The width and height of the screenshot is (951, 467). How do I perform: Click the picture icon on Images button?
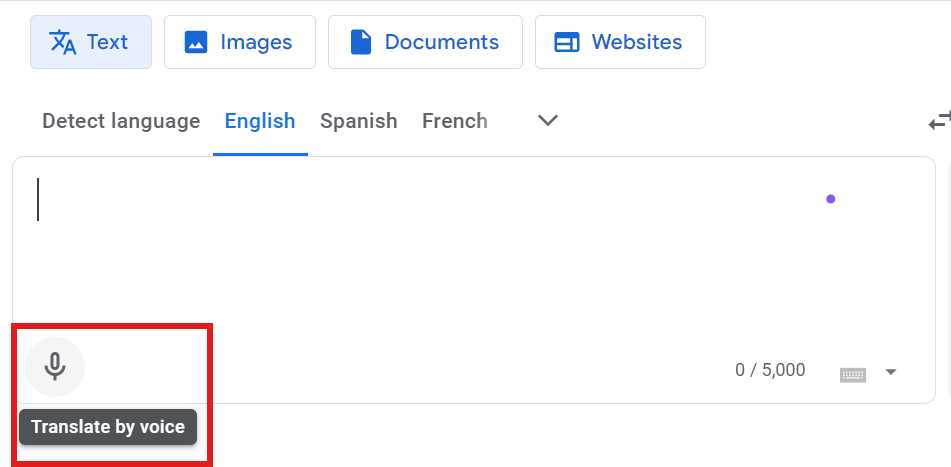click(x=196, y=42)
